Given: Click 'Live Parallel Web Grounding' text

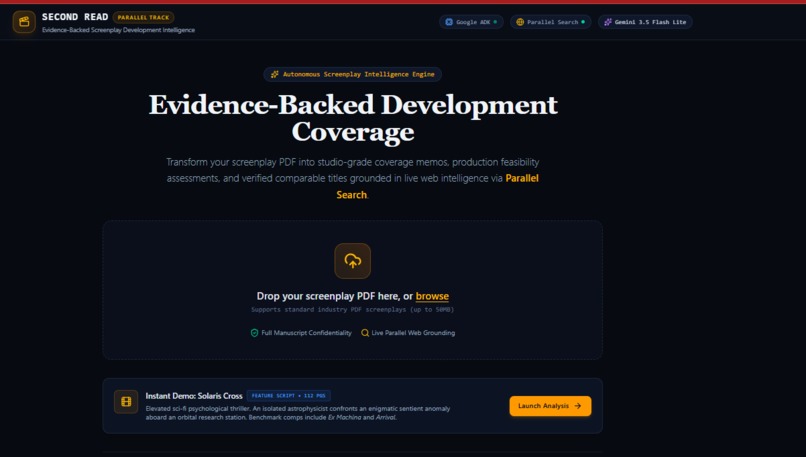Looking at the screenshot, I should (x=413, y=333).
